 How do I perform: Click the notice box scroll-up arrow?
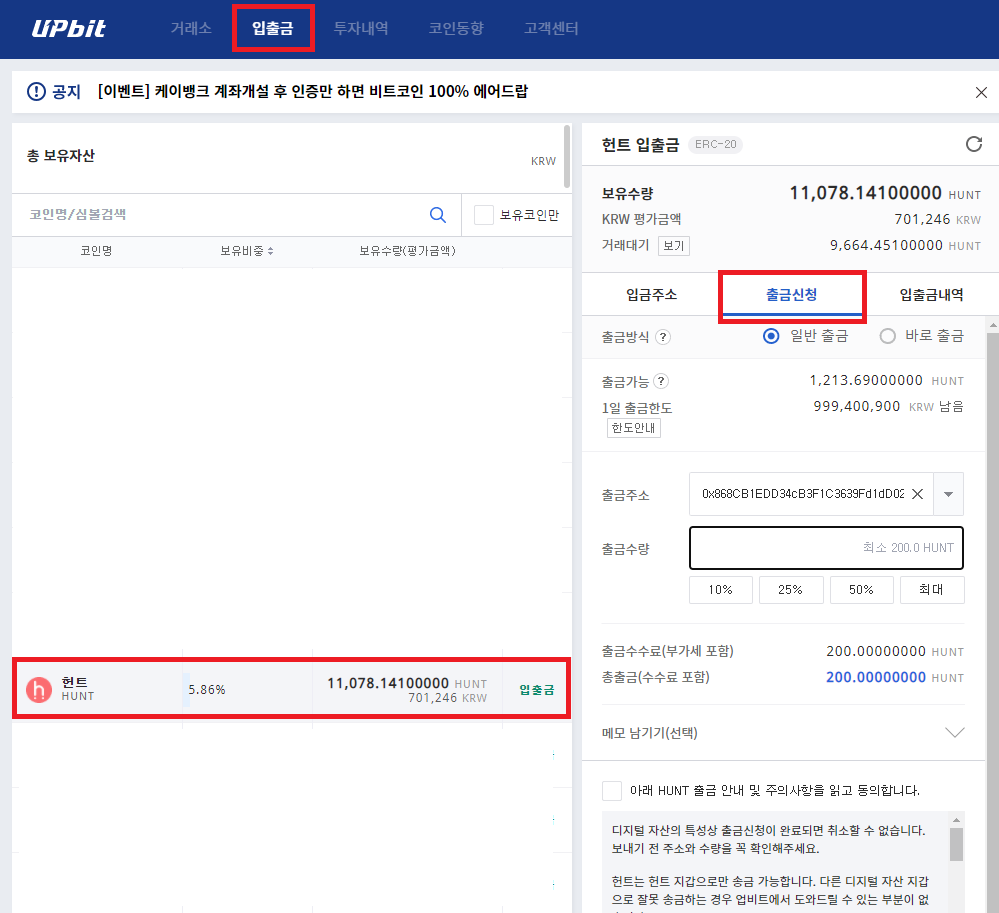[x=956, y=819]
